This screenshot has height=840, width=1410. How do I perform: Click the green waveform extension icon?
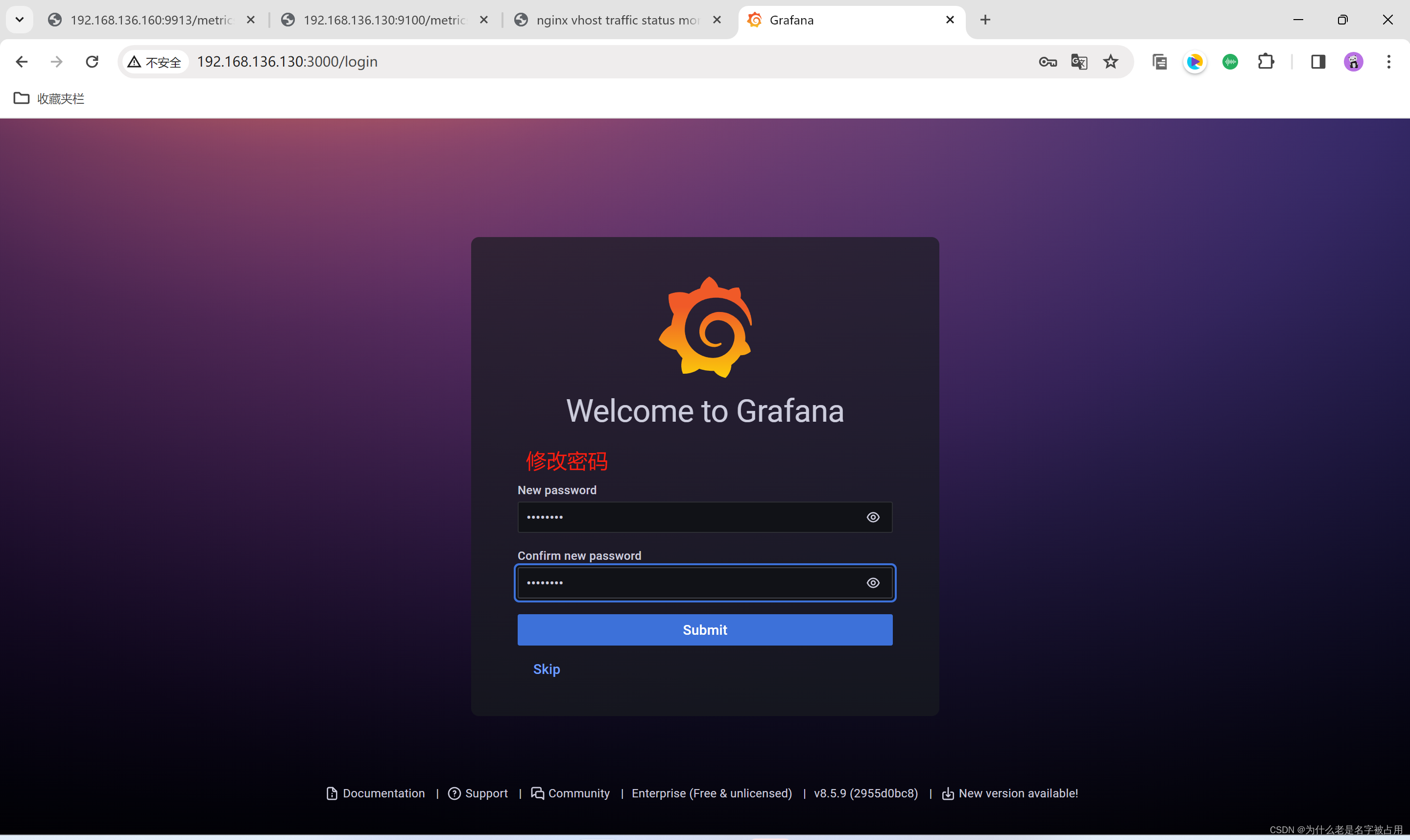coord(1230,62)
